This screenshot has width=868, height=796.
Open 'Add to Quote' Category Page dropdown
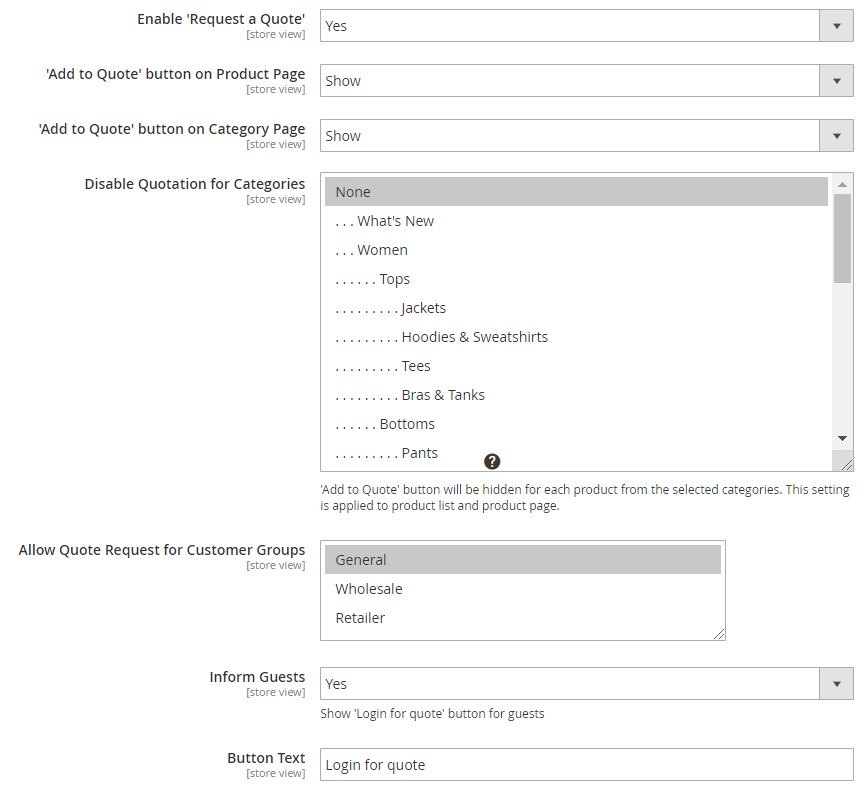(x=586, y=136)
